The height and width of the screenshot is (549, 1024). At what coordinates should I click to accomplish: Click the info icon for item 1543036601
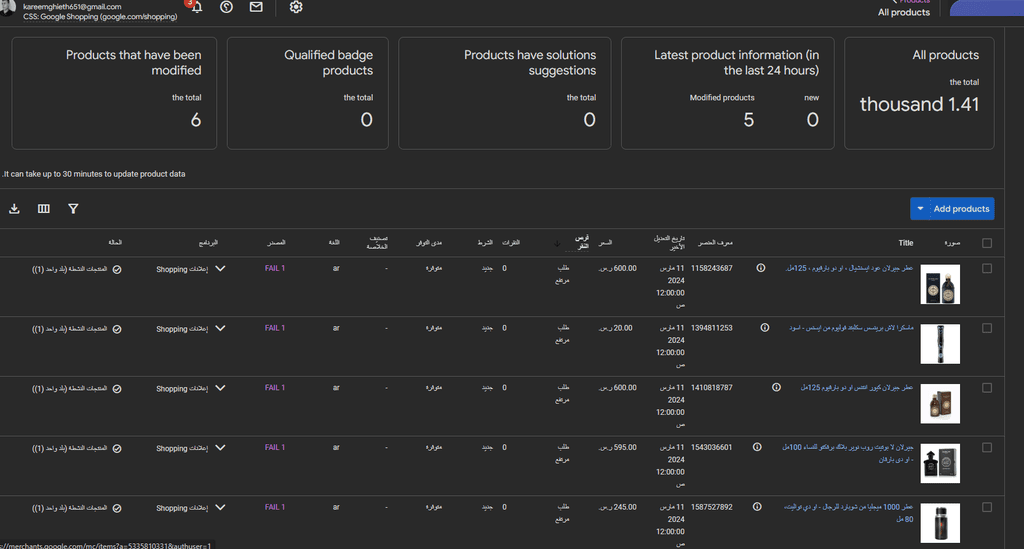tap(757, 447)
